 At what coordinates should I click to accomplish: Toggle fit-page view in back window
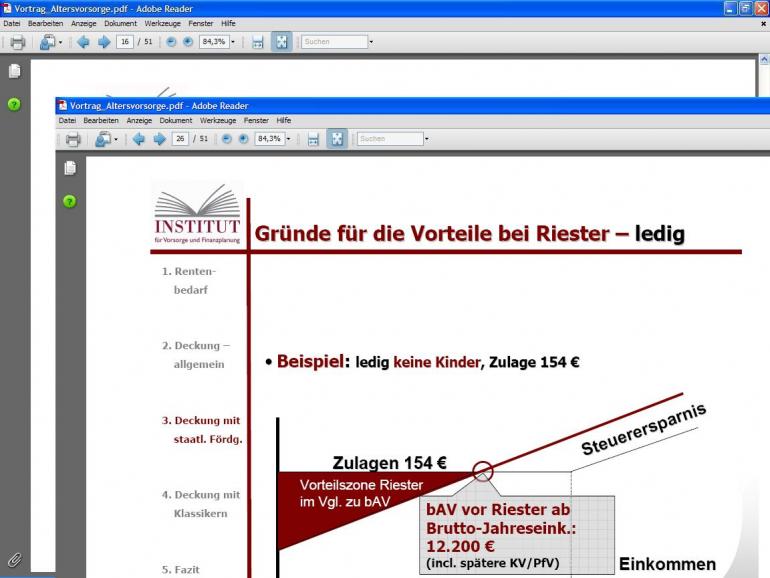tap(281, 42)
